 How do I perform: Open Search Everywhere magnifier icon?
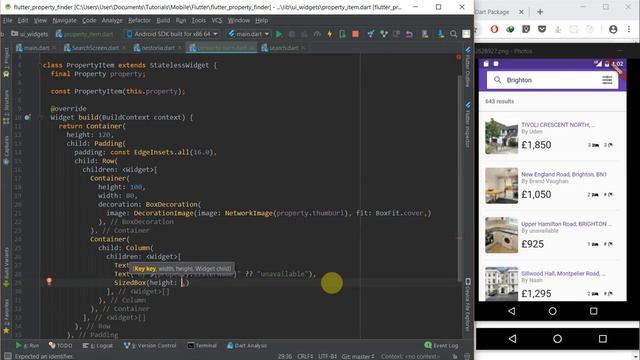coord(453,34)
